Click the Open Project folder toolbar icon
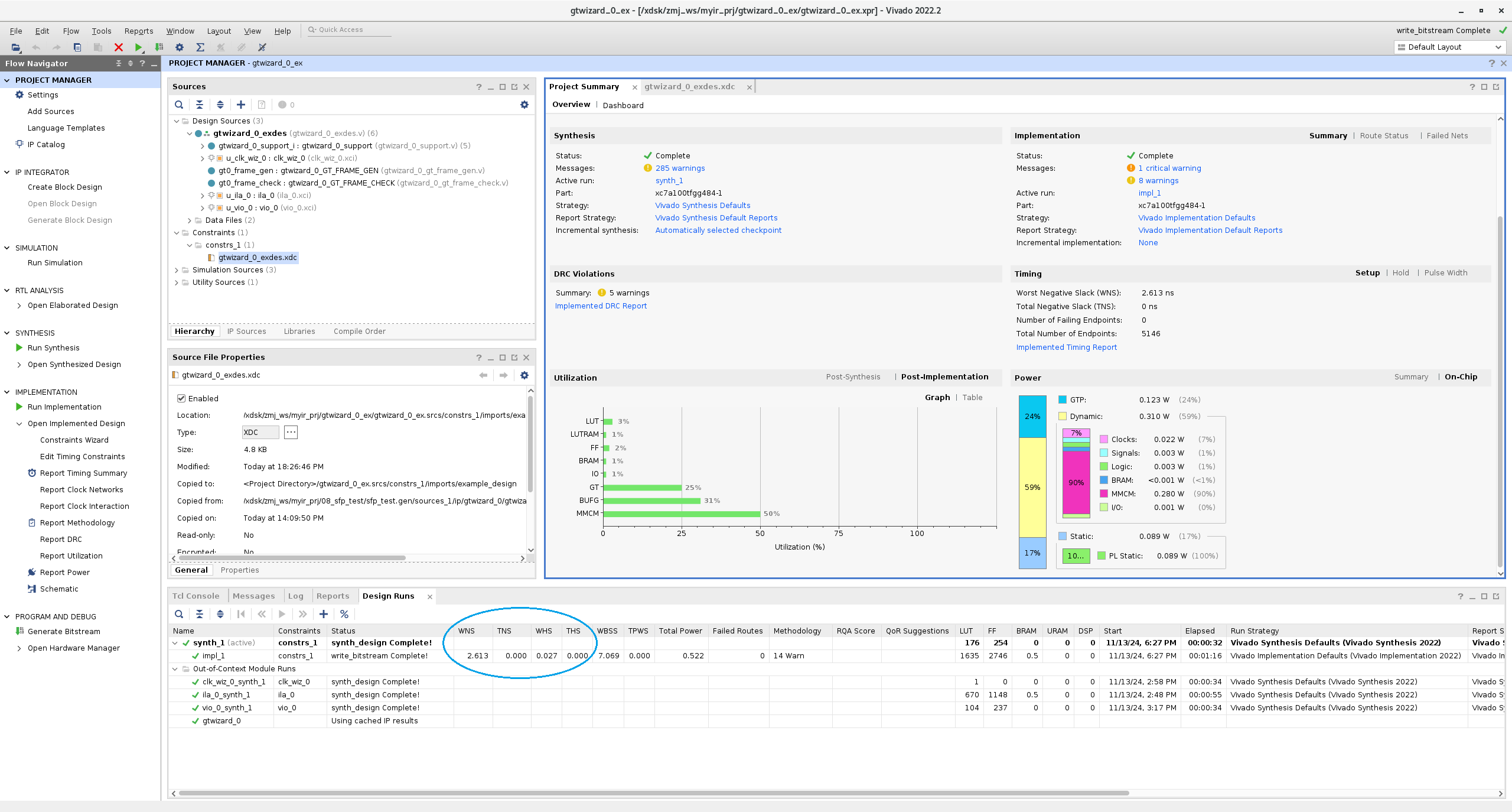 coord(16,47)
